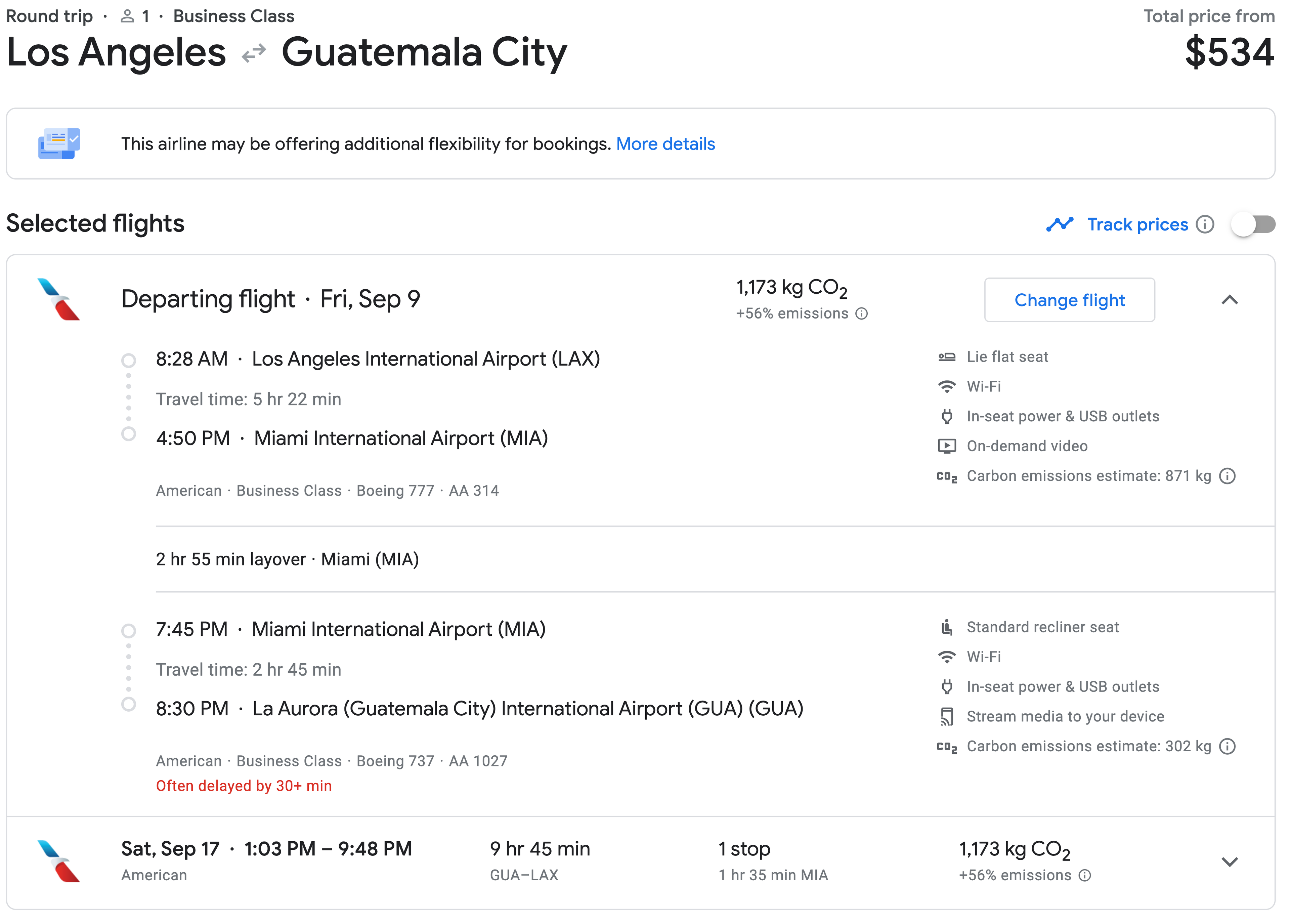The height and width of the screenshot is (924, 1290).
Task: Click Often delayed by 30+ min warning
Action: pyautogui.click(x=244, y=786)
